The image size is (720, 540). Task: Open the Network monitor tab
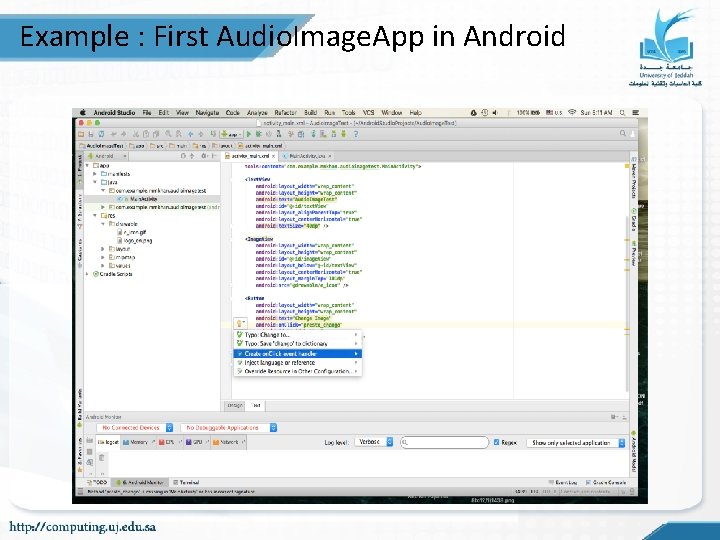229,442
